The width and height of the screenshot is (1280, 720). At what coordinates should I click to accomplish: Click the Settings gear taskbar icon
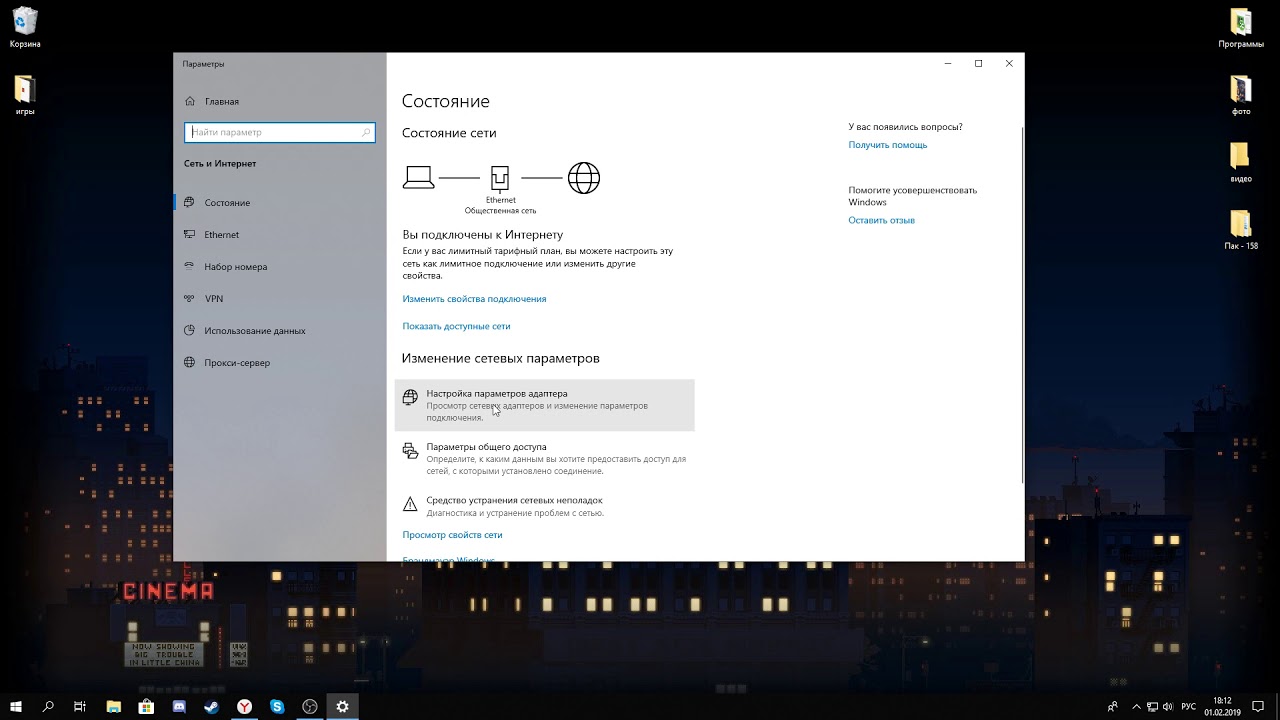pos(342,707)
